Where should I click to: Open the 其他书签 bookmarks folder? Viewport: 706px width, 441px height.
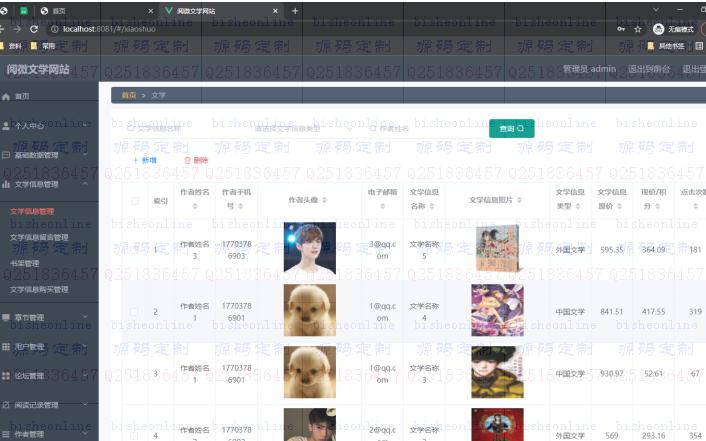[x=666, y=46]
